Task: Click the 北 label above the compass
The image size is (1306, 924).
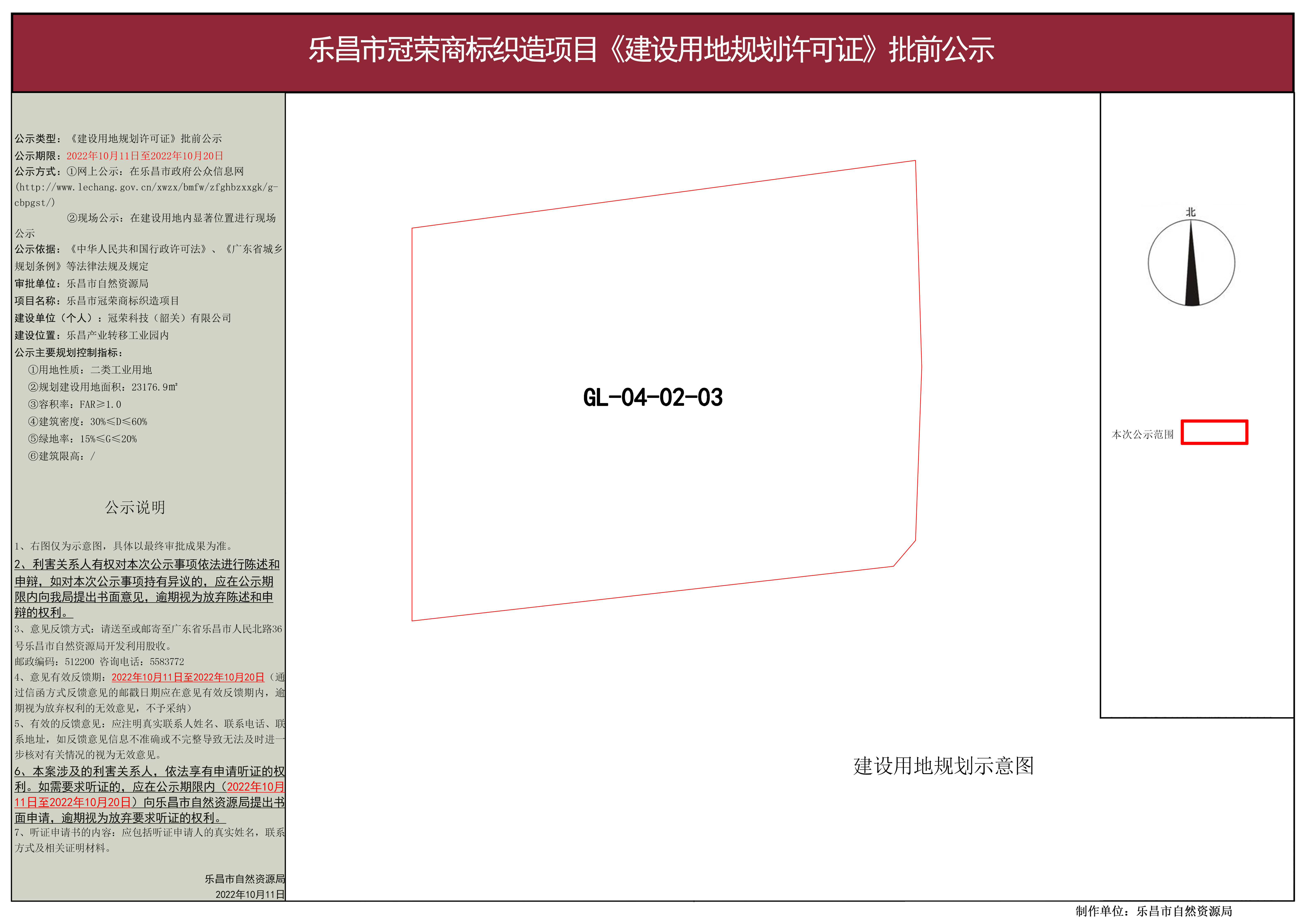Action: (x=1190, y=212)
